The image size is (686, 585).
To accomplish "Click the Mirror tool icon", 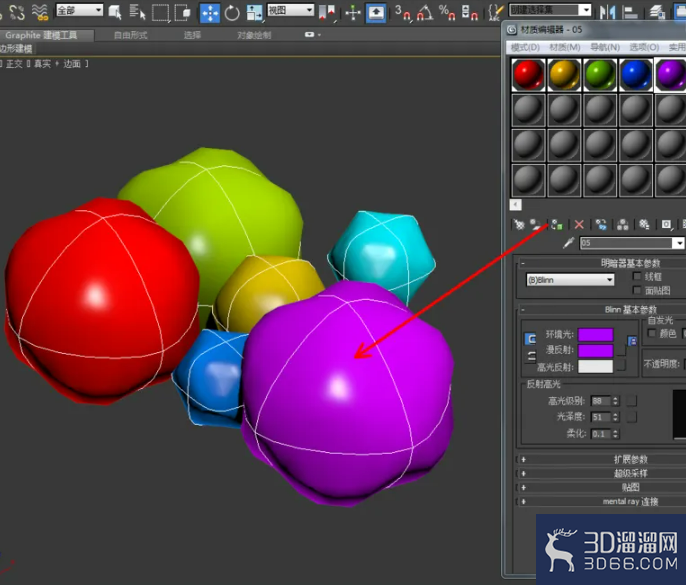I will click(607, 12).
